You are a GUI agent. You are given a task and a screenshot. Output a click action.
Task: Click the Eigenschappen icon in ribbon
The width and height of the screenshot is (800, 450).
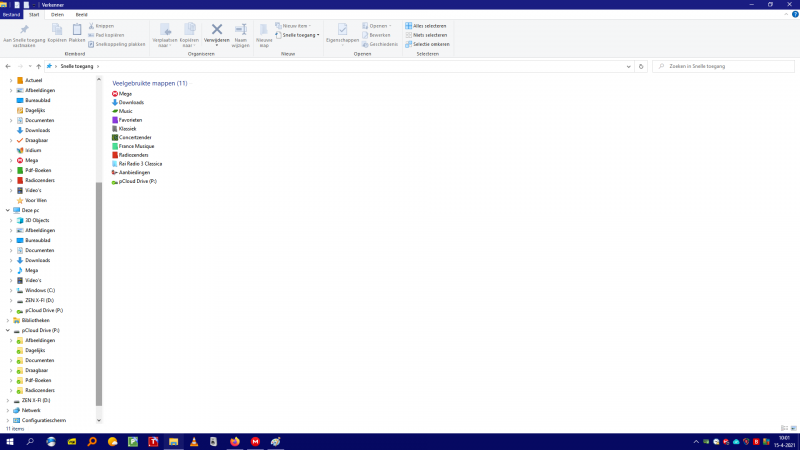pos(342,31)
